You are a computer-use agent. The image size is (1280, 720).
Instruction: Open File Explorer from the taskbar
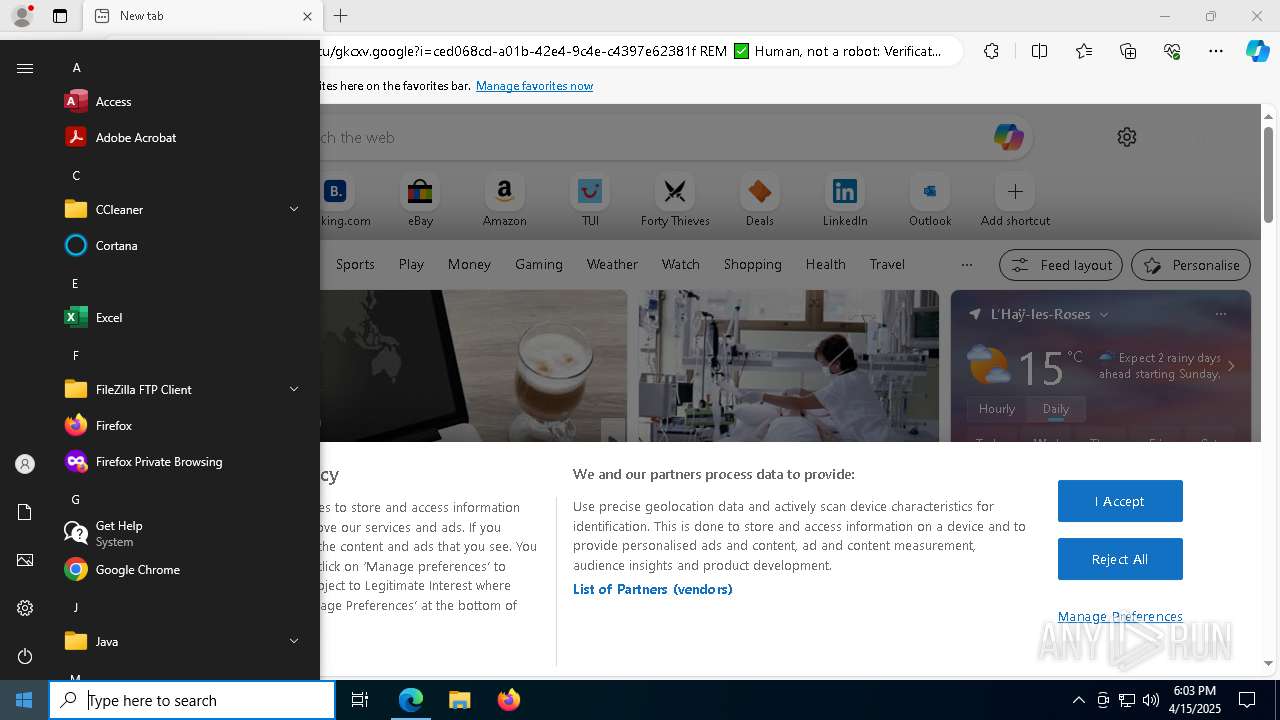459,700
